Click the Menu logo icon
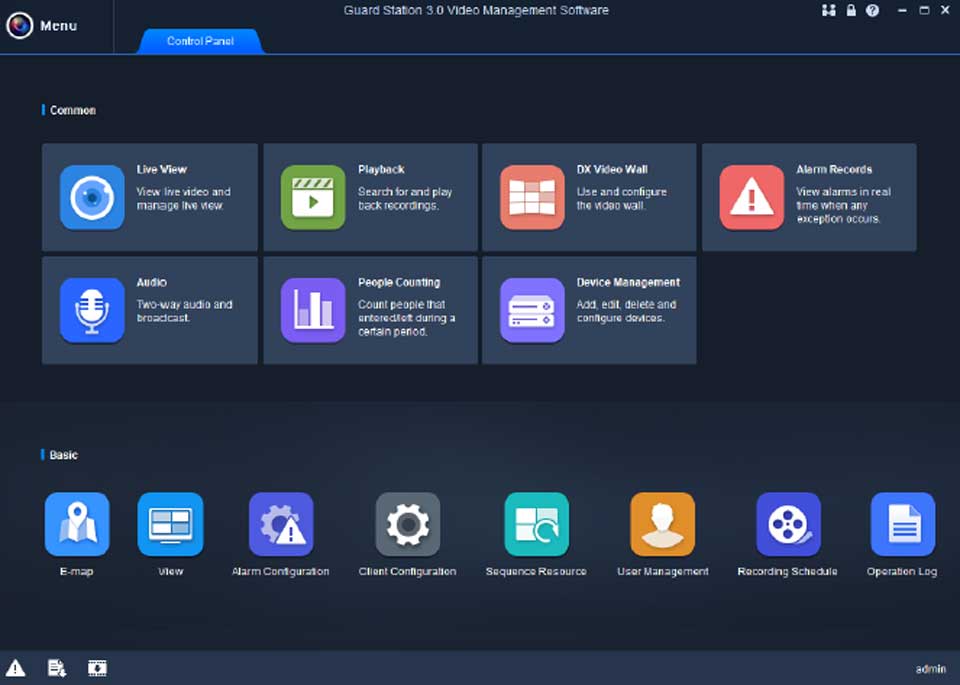 click(20, 26)
